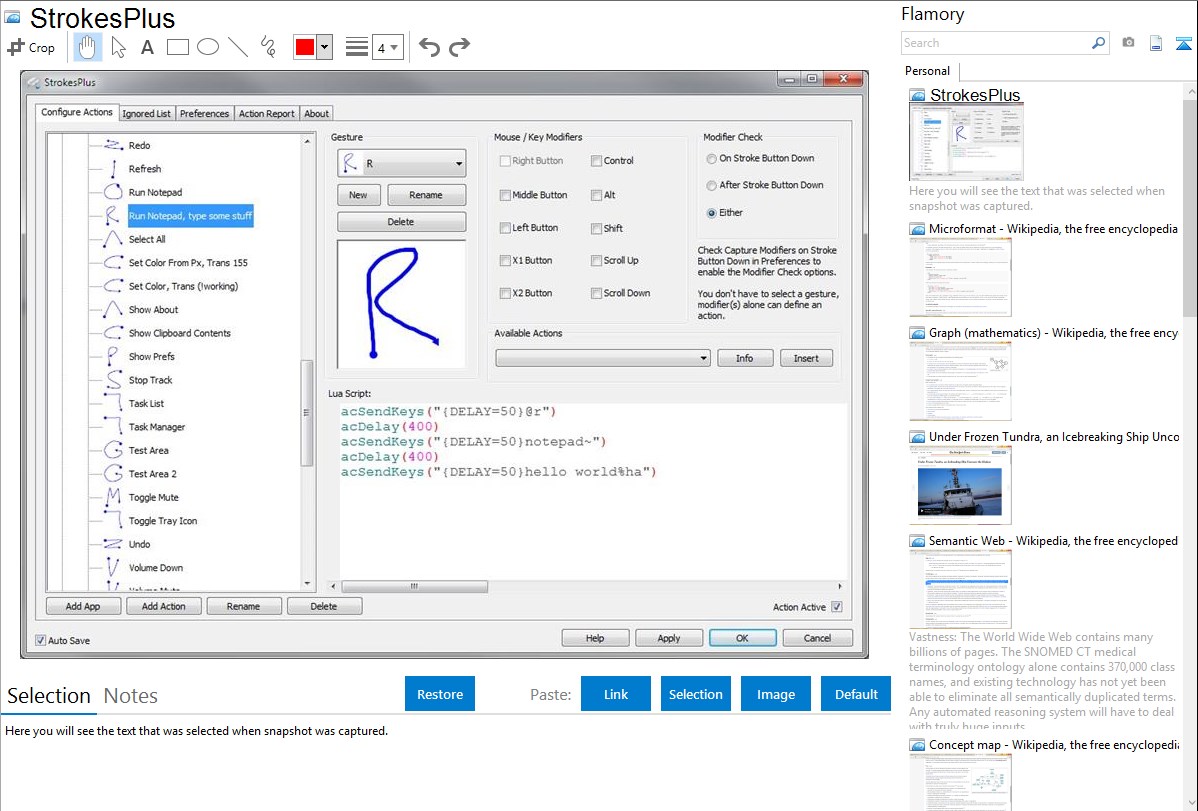The width and height of the screenshot is (1198, 811).
Task: Click the gesture icon beside Run Notepad
Action: pos(113,192)
